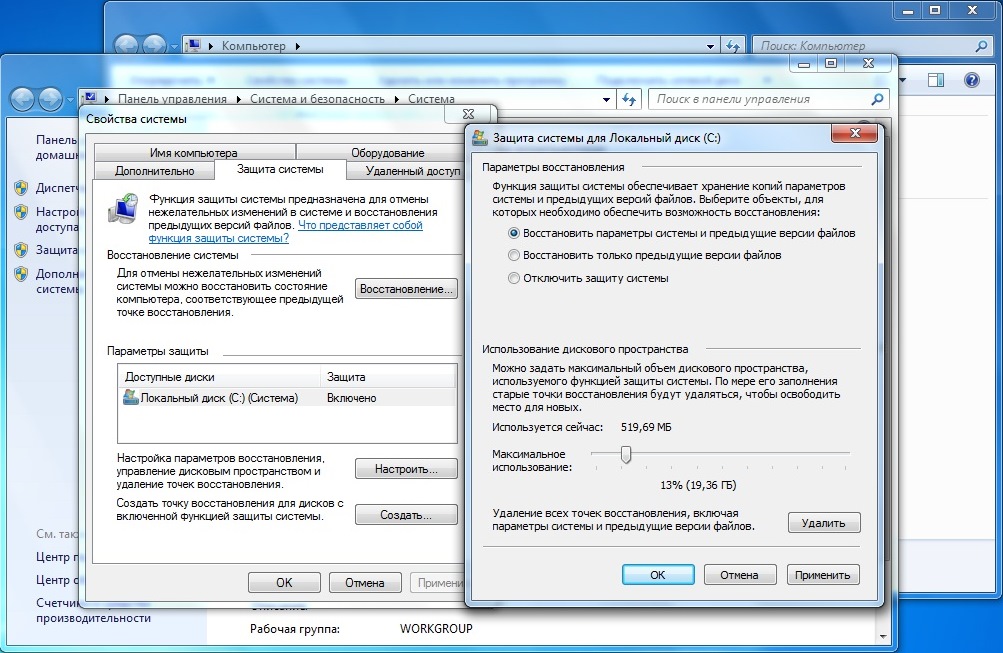Click the refresh icon beside Control Panel address bar
1003x653 pixels.
[629, 99]
